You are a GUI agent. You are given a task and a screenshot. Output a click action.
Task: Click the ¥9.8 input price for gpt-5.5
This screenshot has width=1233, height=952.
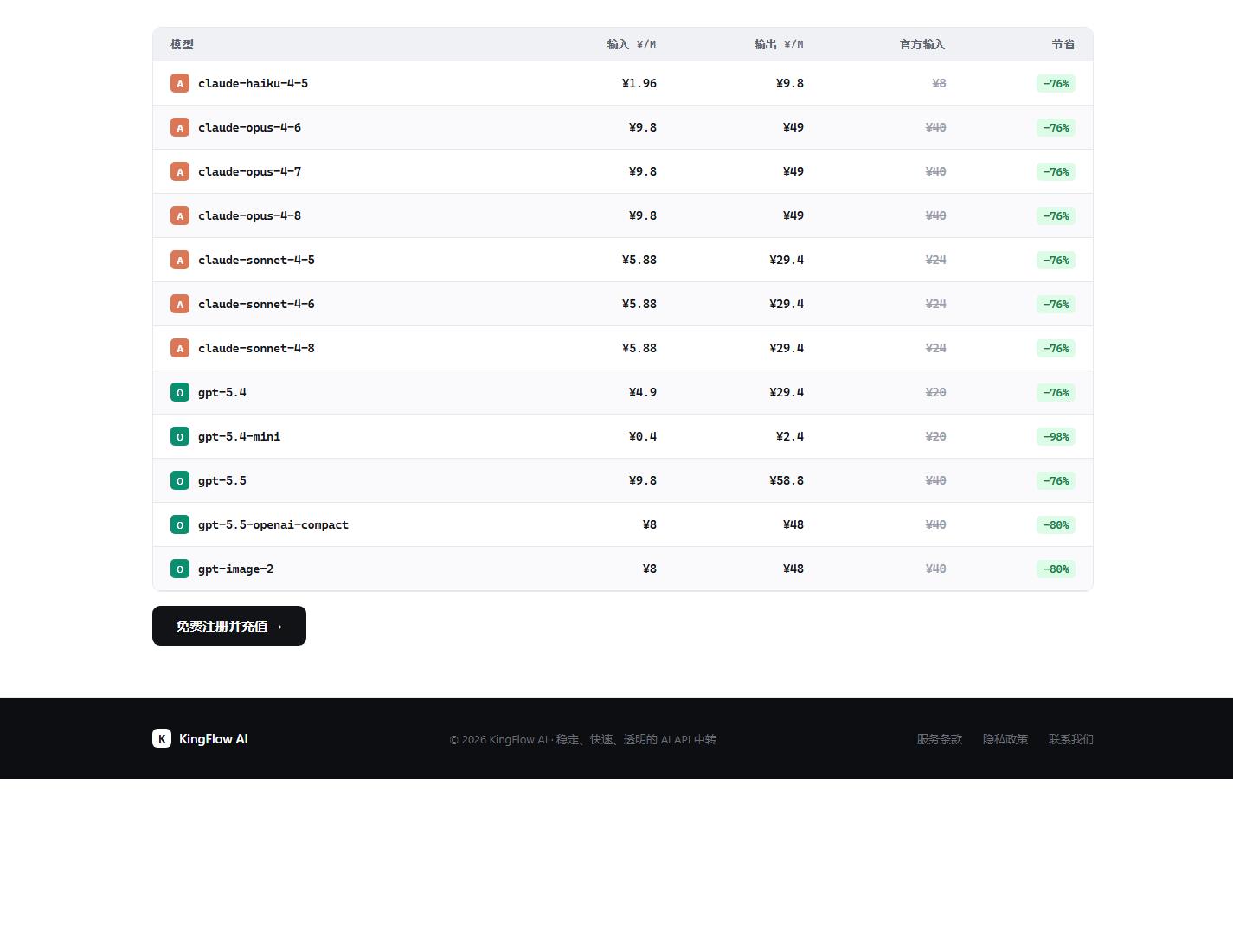coord(643,480)
